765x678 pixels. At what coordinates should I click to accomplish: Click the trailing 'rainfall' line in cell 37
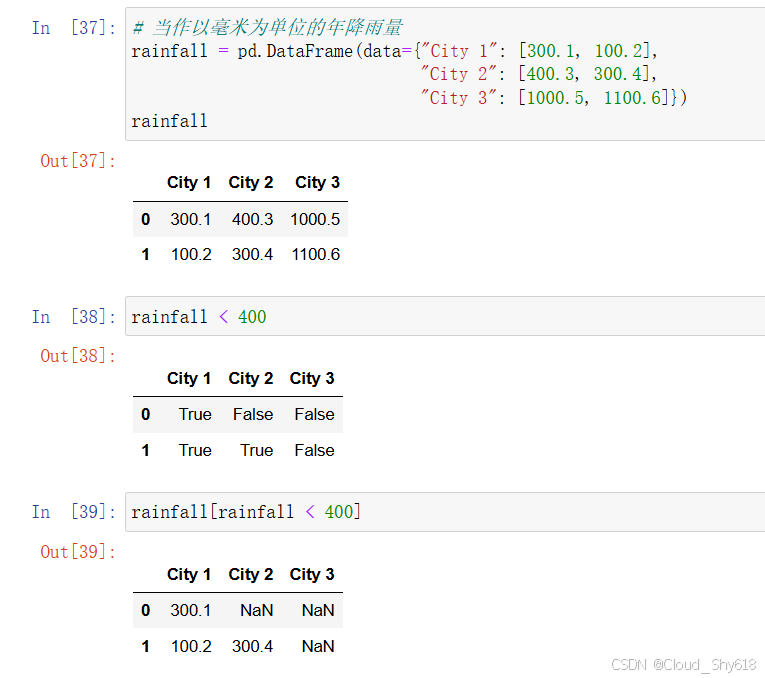pyautogui.click(x=169, y=121)
